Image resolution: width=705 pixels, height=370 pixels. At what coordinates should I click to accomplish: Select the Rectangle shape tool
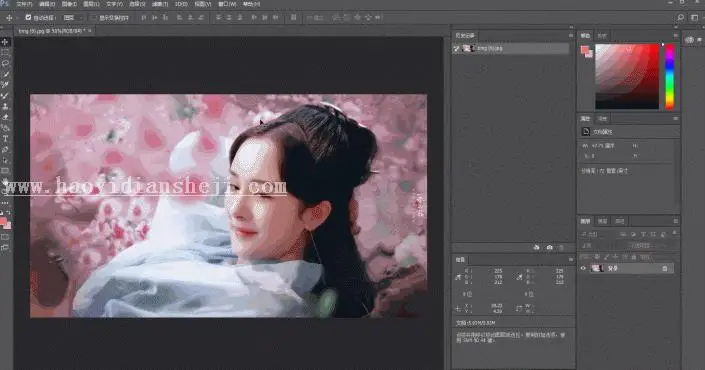pos(5,171)
